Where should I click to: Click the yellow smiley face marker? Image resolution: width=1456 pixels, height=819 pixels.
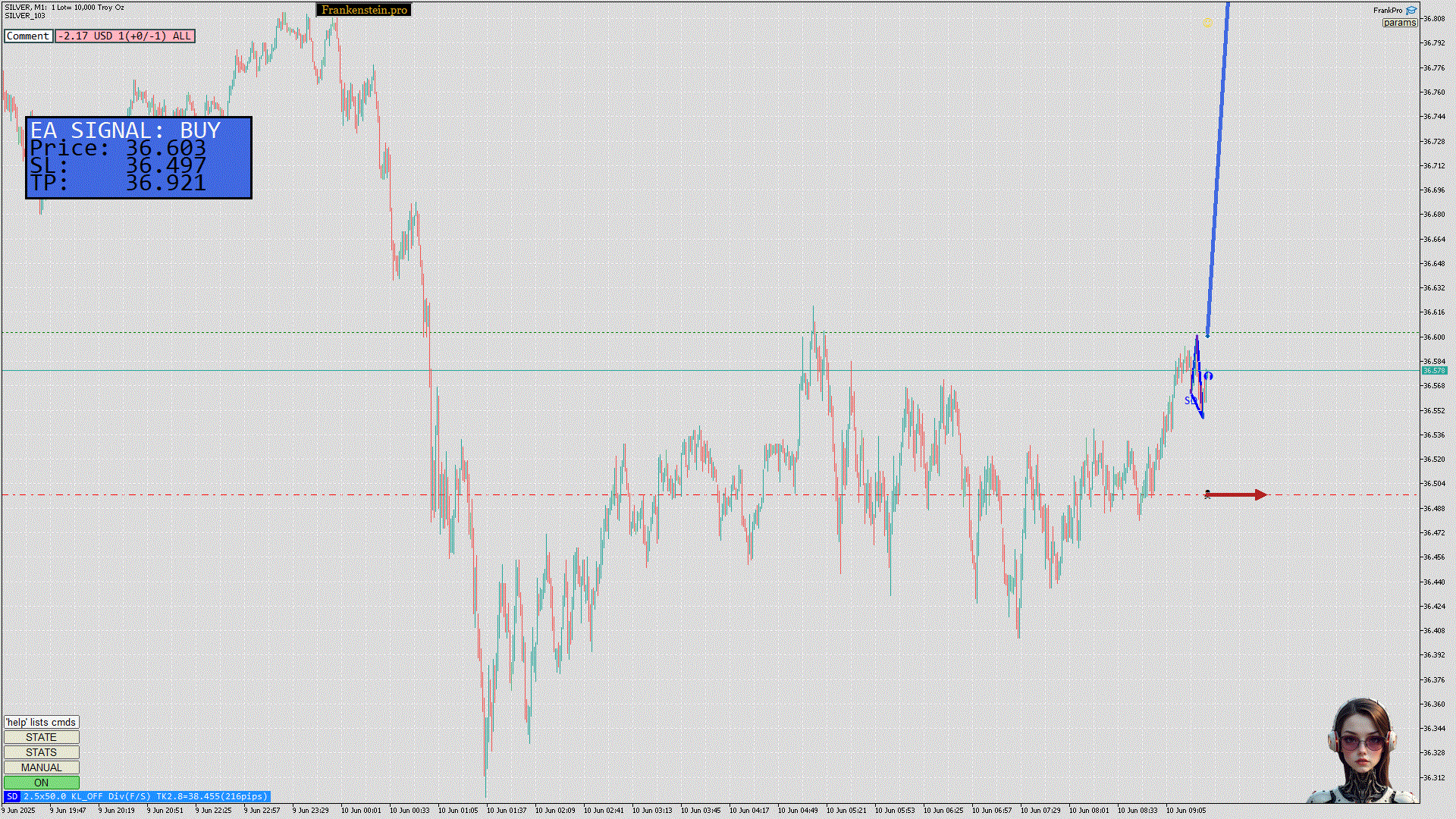1208,22
